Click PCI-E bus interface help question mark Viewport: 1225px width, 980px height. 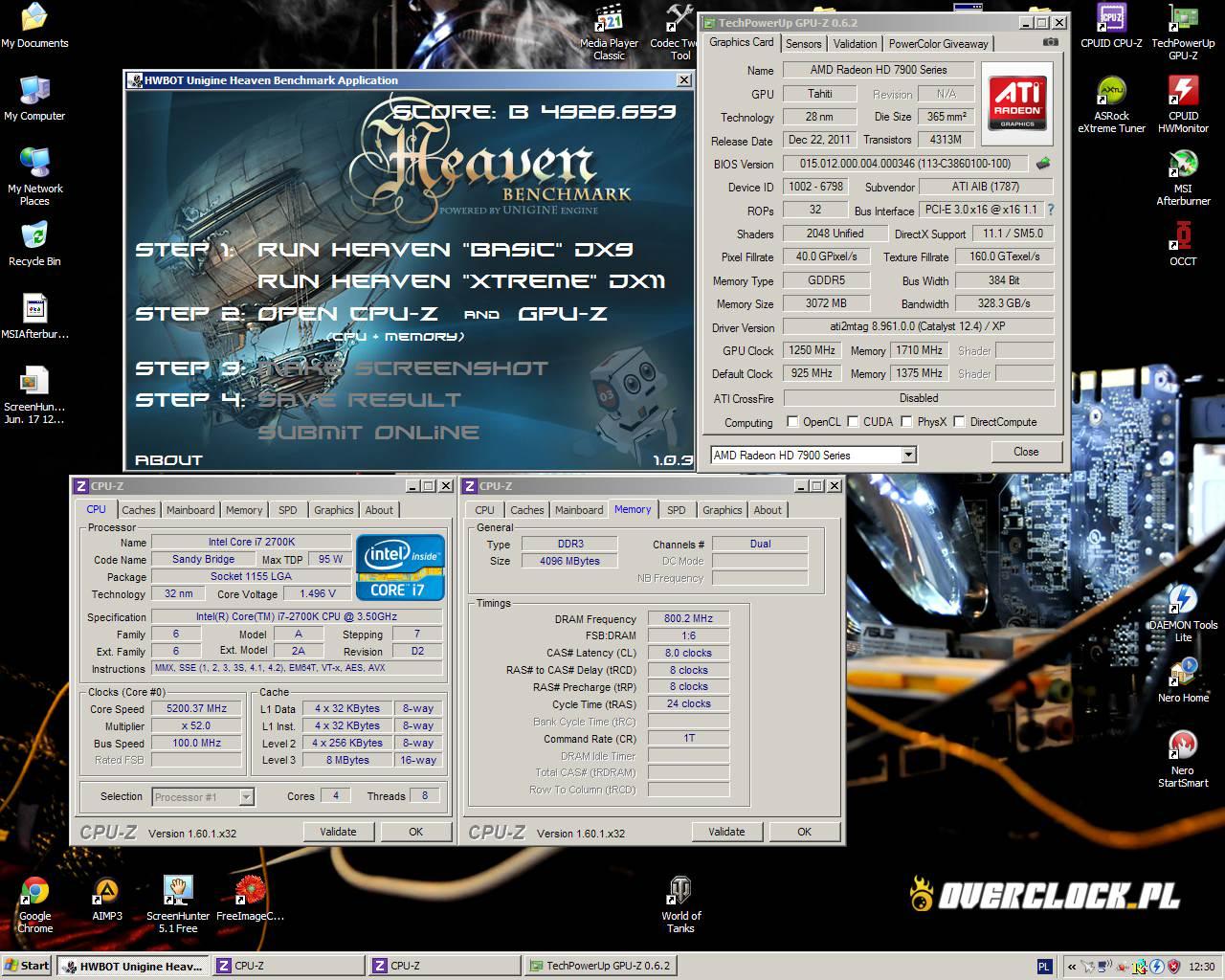point(1050,210)
